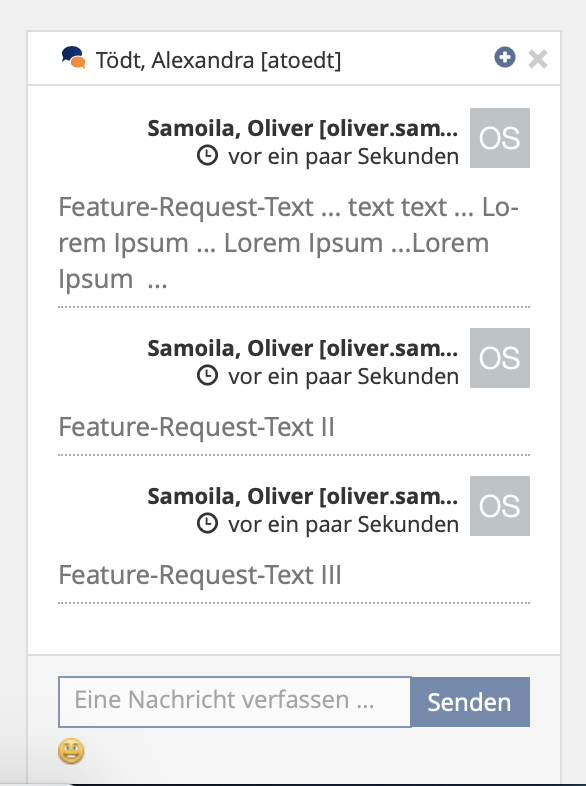This screenshot has height=786, width=586.
Task: Click sender name above first message
Action: coord(302,128)
